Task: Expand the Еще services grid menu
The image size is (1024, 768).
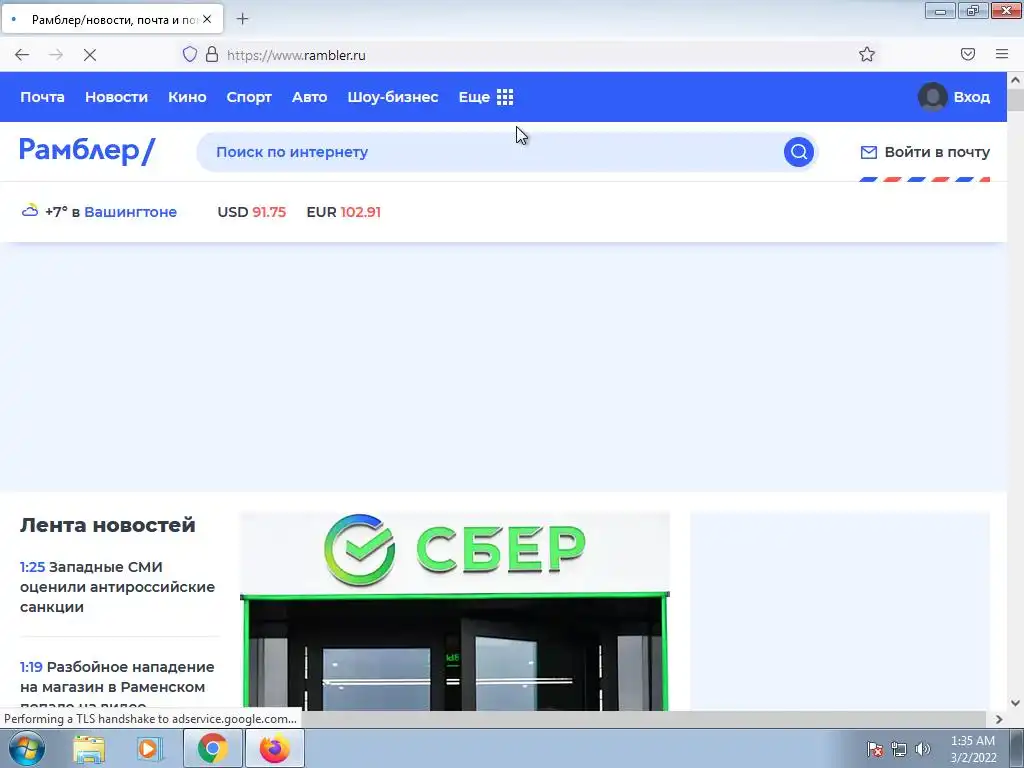Action: (486, 97)
